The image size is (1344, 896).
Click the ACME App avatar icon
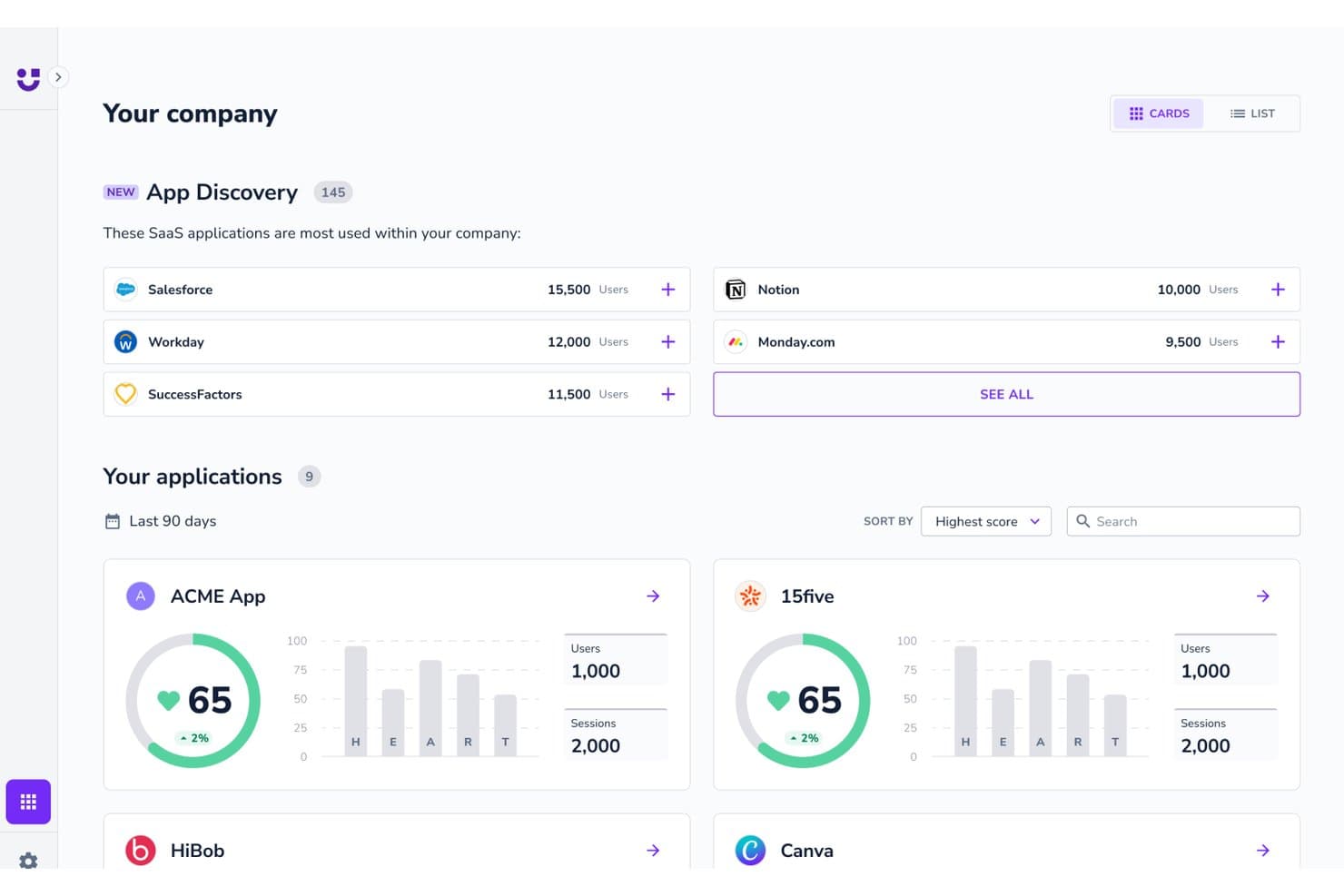(141, 596)
